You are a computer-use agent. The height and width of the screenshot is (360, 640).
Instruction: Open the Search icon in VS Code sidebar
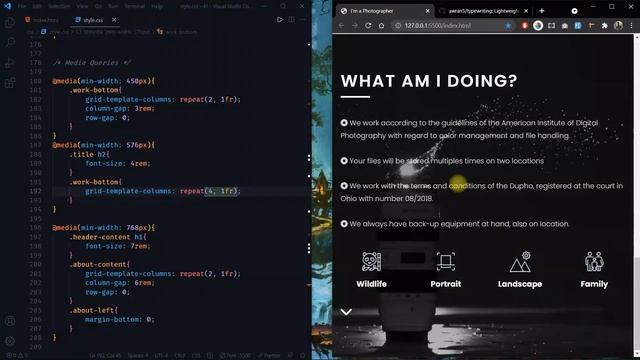pos(10,42)
